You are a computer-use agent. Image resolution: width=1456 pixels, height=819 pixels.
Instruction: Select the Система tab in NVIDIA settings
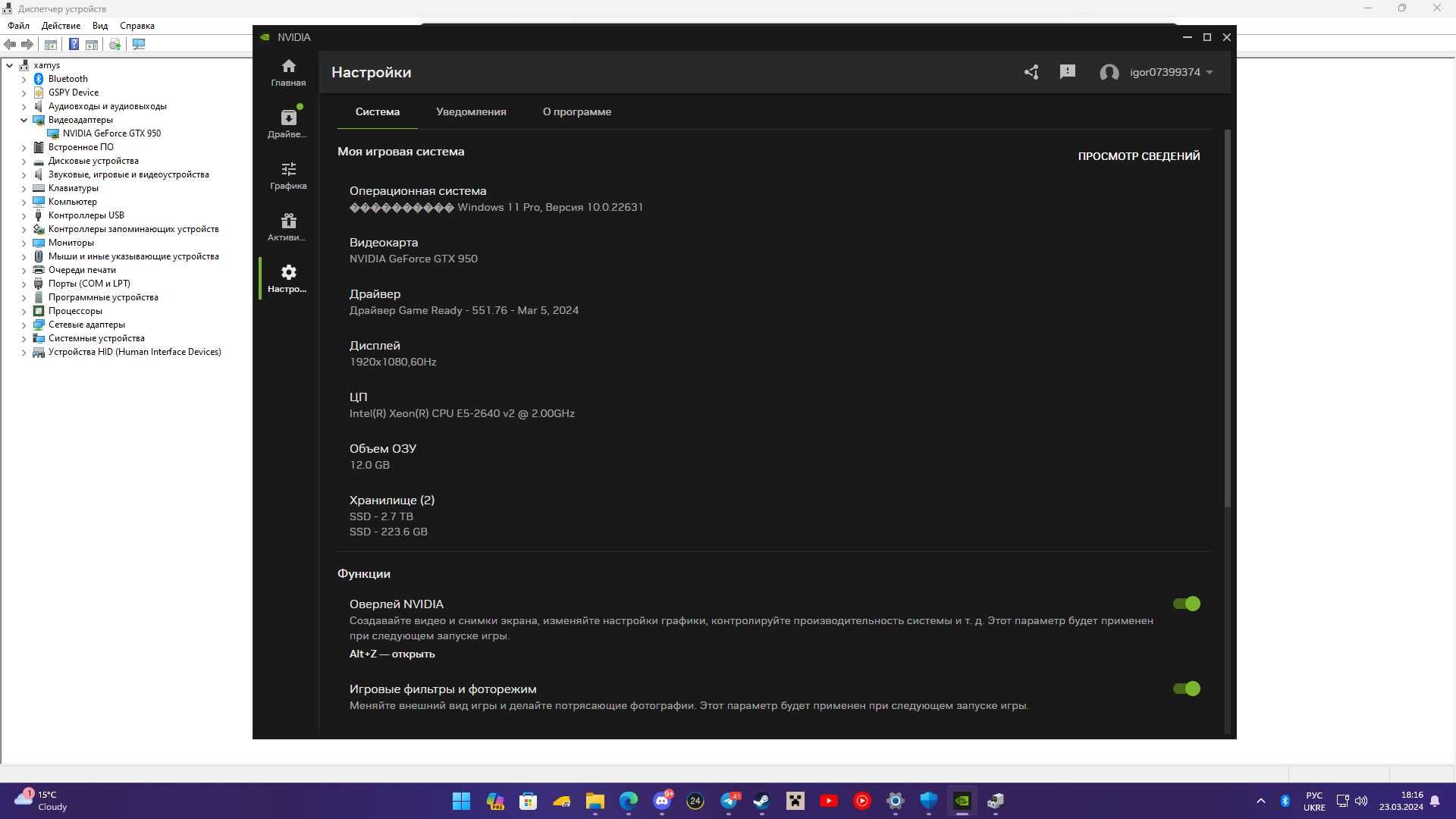click(378, 111)
